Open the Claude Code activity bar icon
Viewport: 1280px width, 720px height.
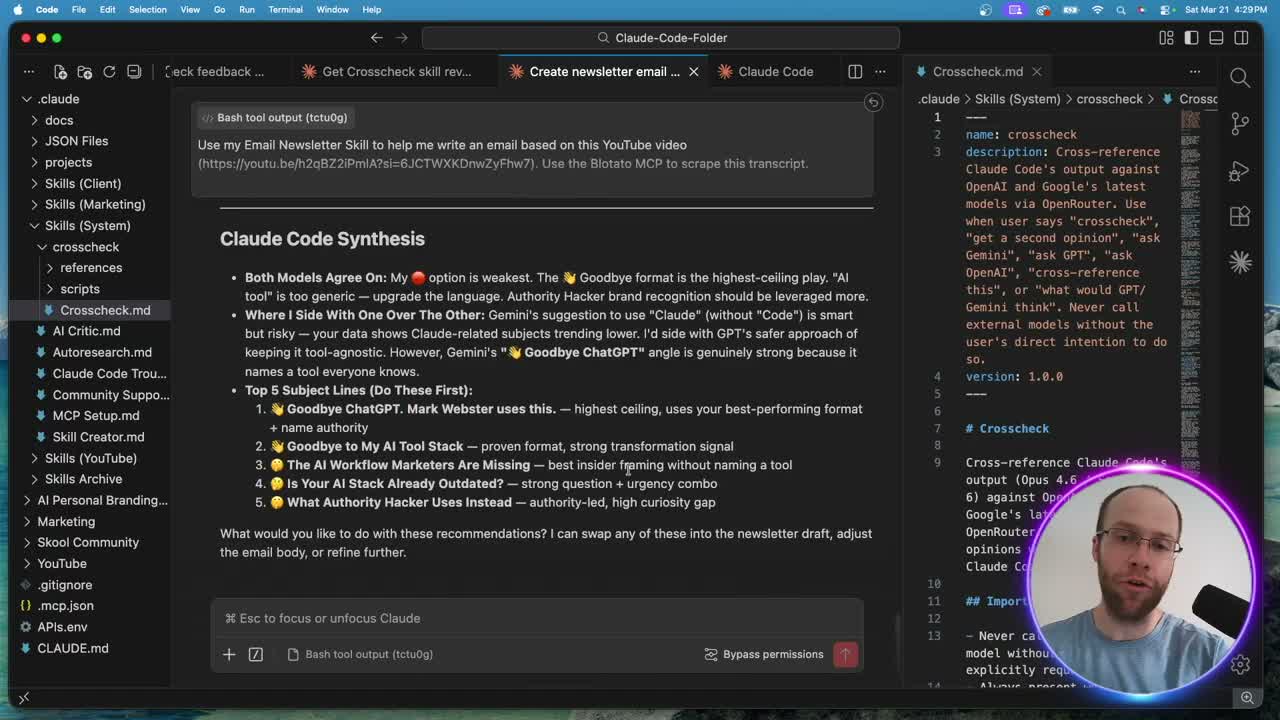point(1240,262)
